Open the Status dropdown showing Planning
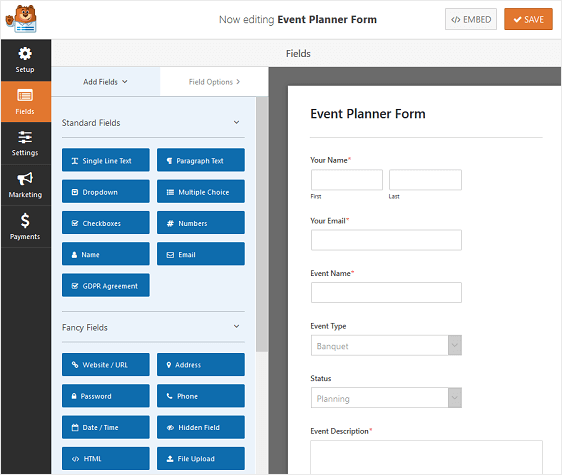 click(x=386, y=398)
